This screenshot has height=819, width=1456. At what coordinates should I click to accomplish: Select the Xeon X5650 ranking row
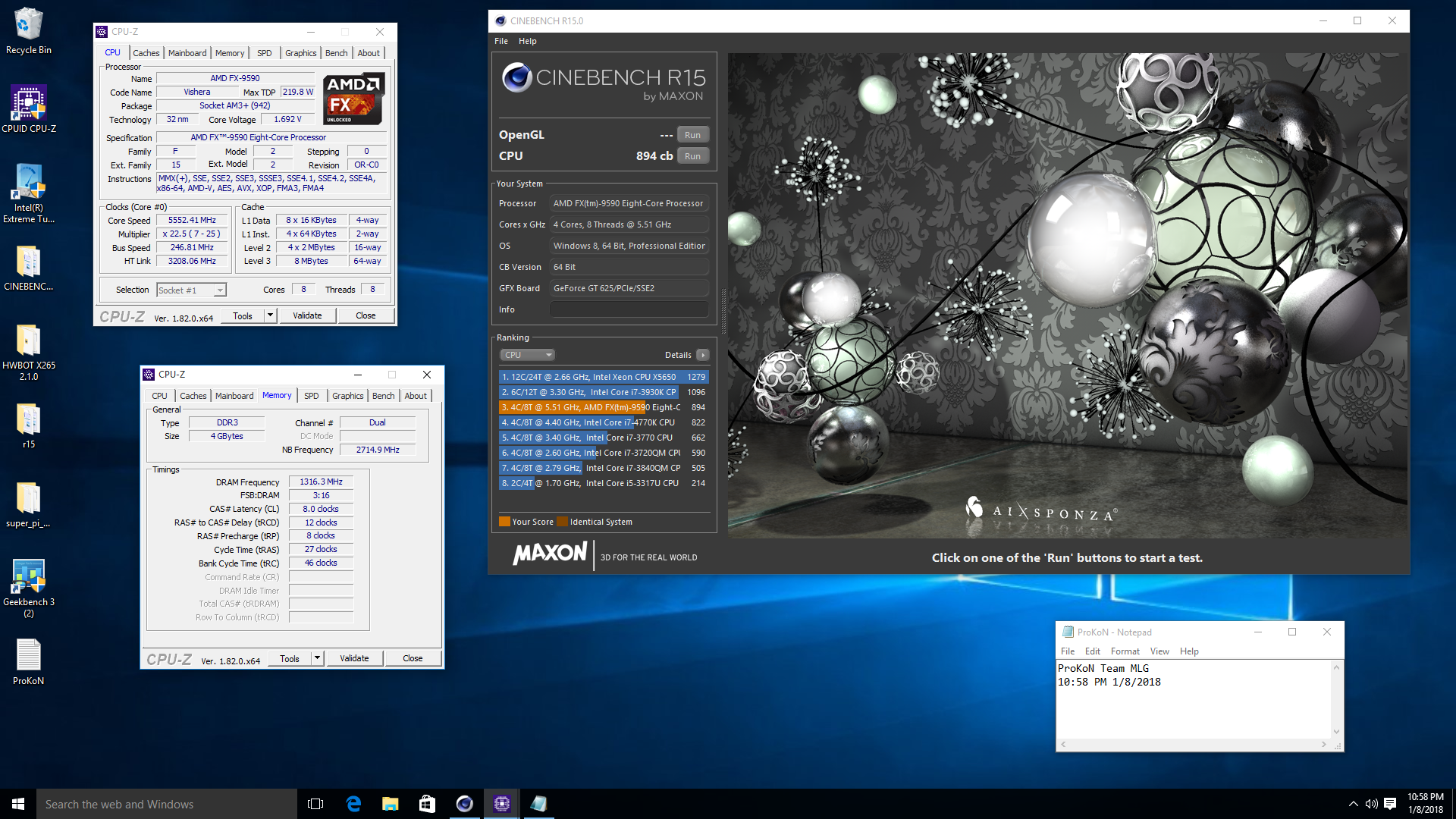pyautogui.click(x=604, y=377)
